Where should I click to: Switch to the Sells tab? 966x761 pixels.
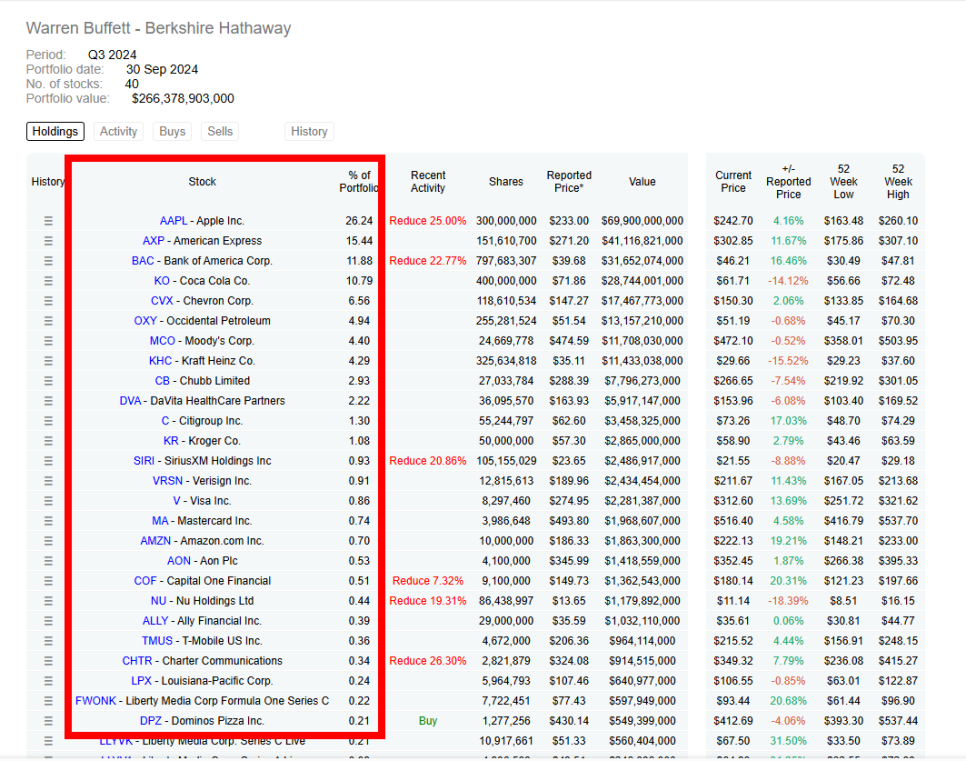tap(220, 131)
